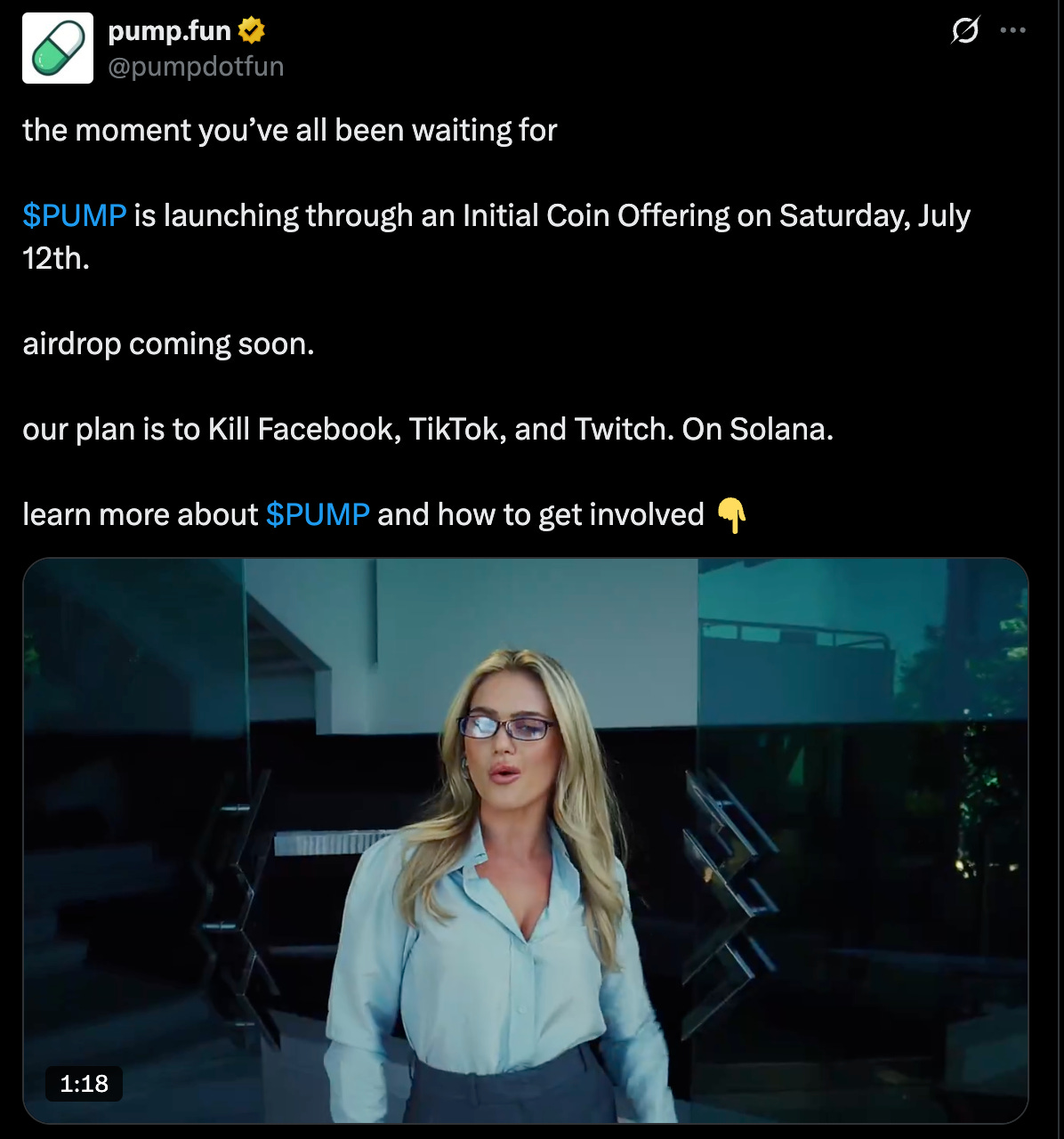Open the pump.fun pill avatar

pos(58,48)
